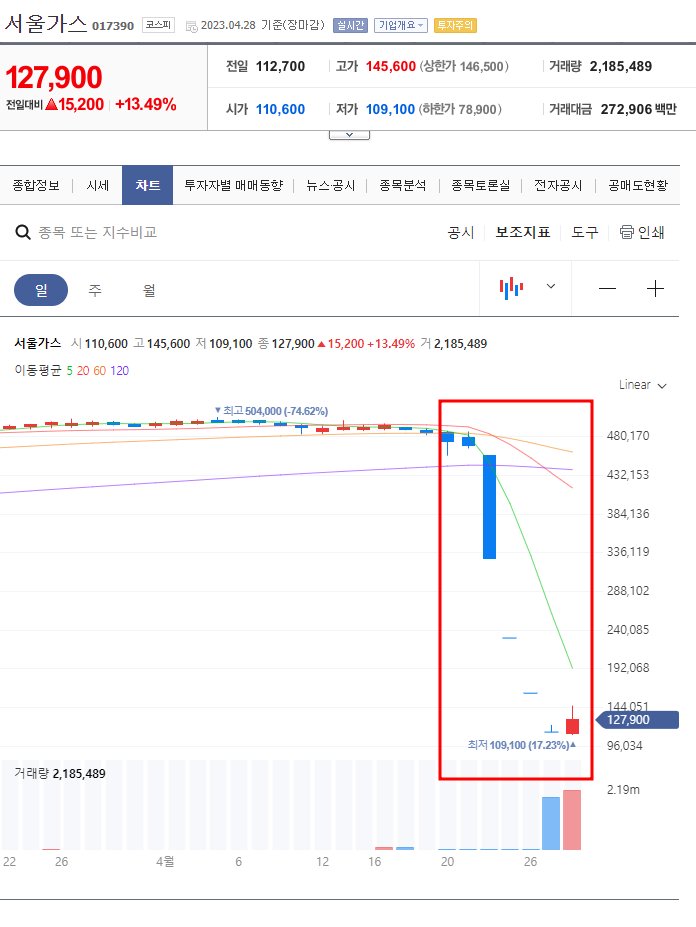Open the 종목토론실 tab
The width and height of the screenshot is (696, 927).
click(x=480, y=186)
